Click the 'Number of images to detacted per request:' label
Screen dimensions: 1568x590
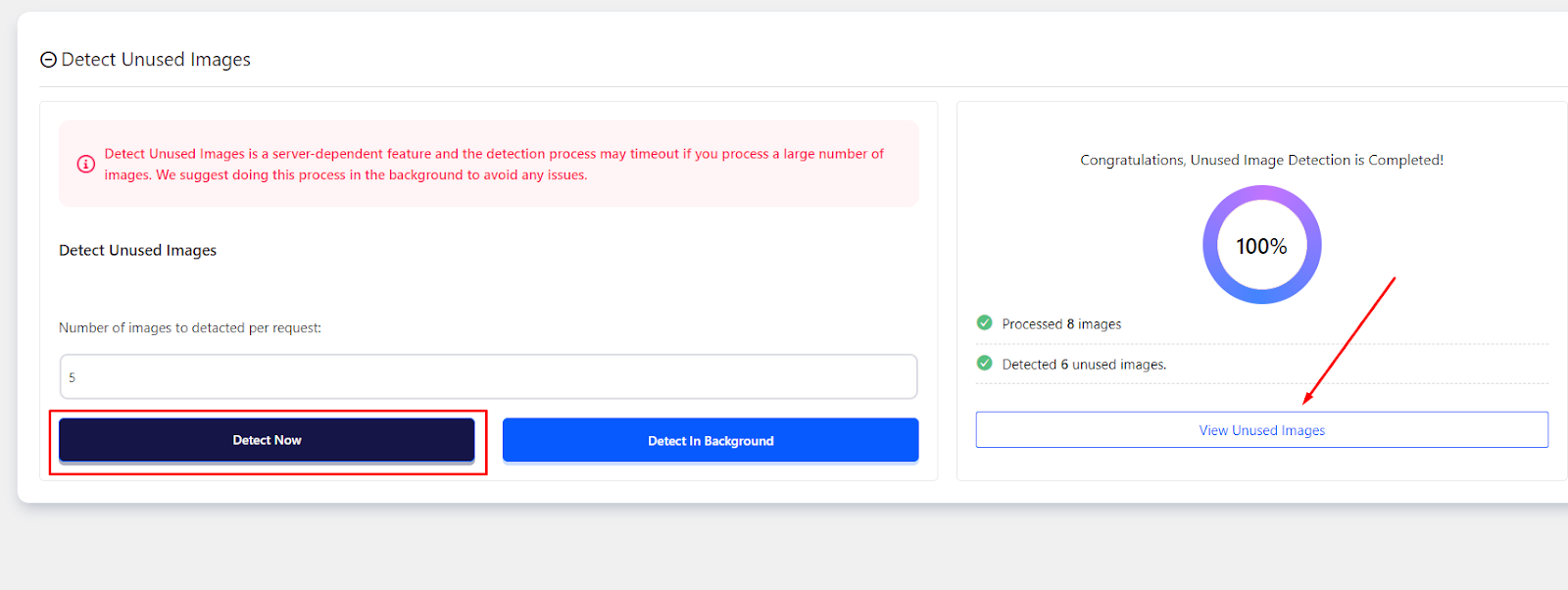pos(190,327)
